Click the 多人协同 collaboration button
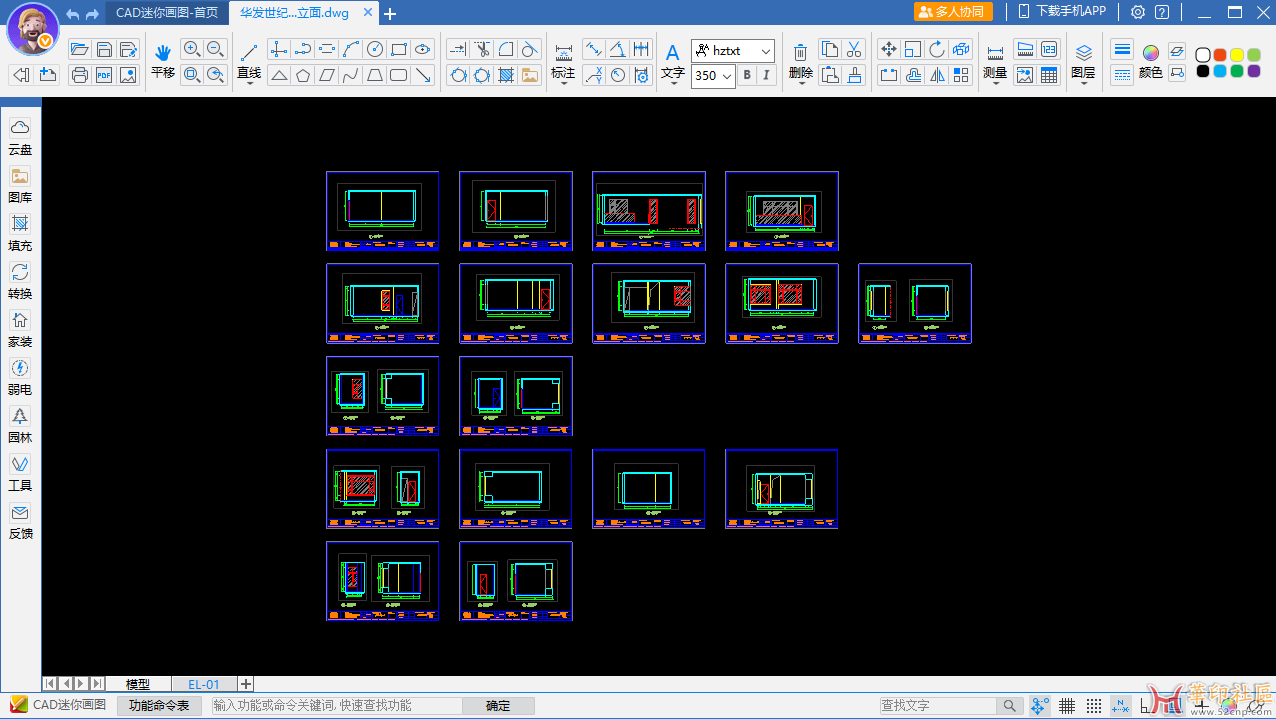The width and height of the screenshot is (1276, 719). [x=952, y=12]
